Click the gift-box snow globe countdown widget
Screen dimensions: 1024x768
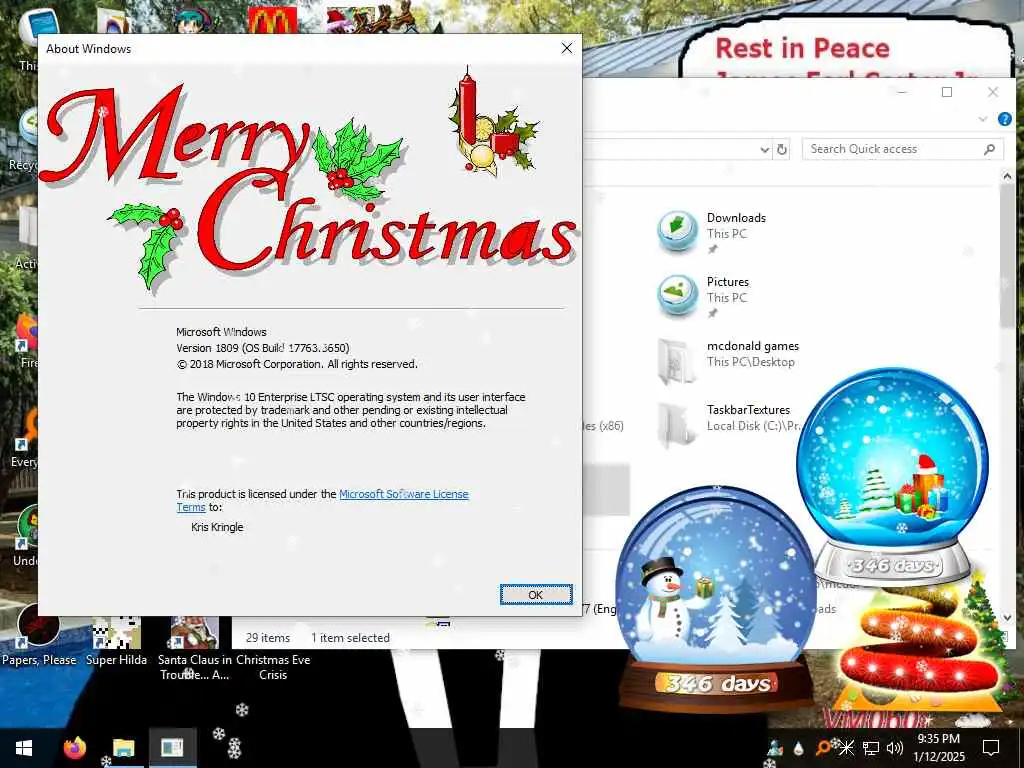pos(893,475)
